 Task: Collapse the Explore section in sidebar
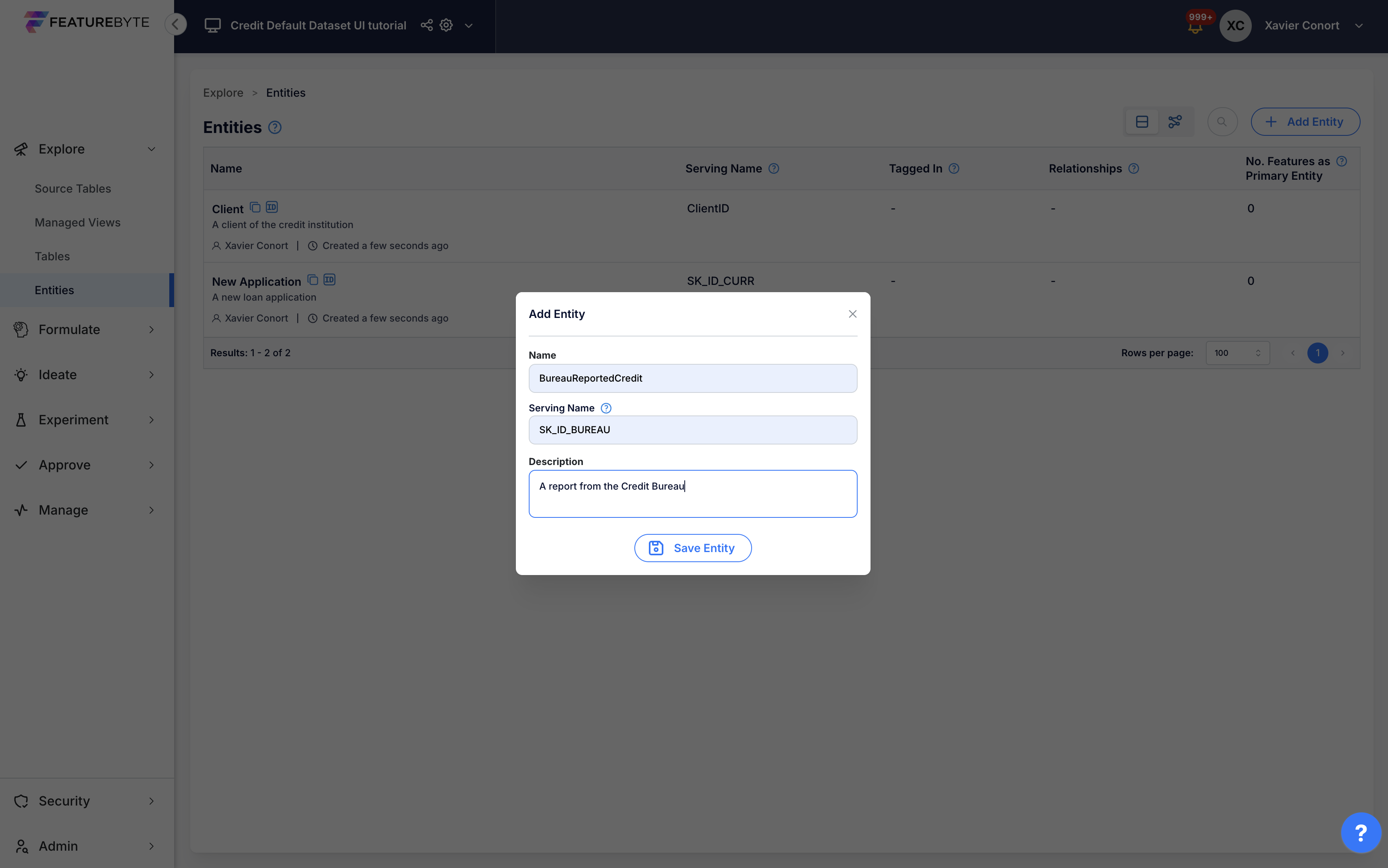click(151, 149)
